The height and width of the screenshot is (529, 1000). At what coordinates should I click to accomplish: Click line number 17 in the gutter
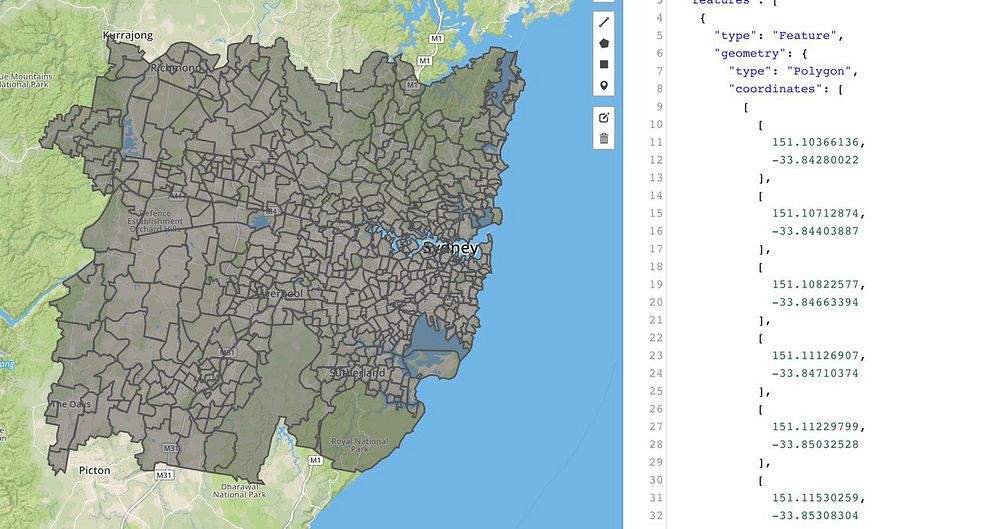pos(656,249)
